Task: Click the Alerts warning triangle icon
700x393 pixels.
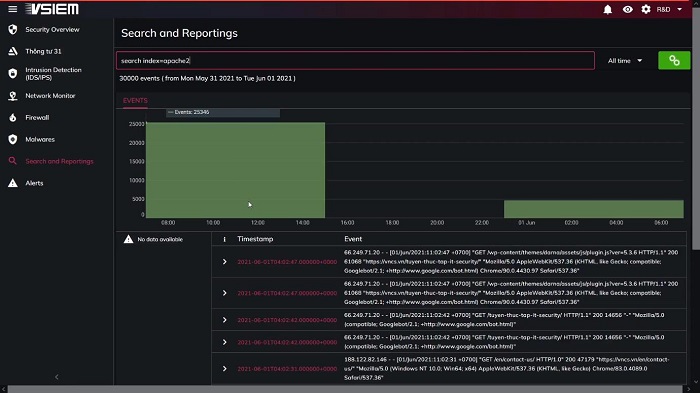Action: pyautogui.click(x=12, y=183)
